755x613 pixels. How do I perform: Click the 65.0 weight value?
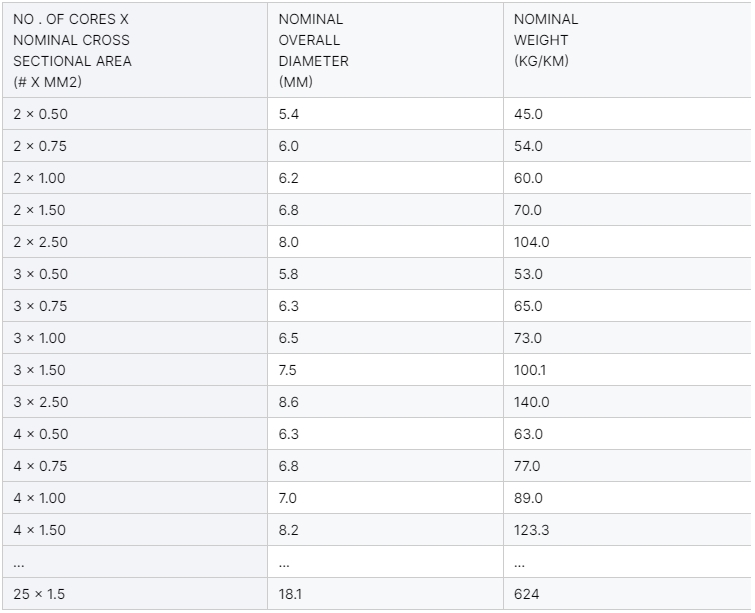tap(528, 306)
